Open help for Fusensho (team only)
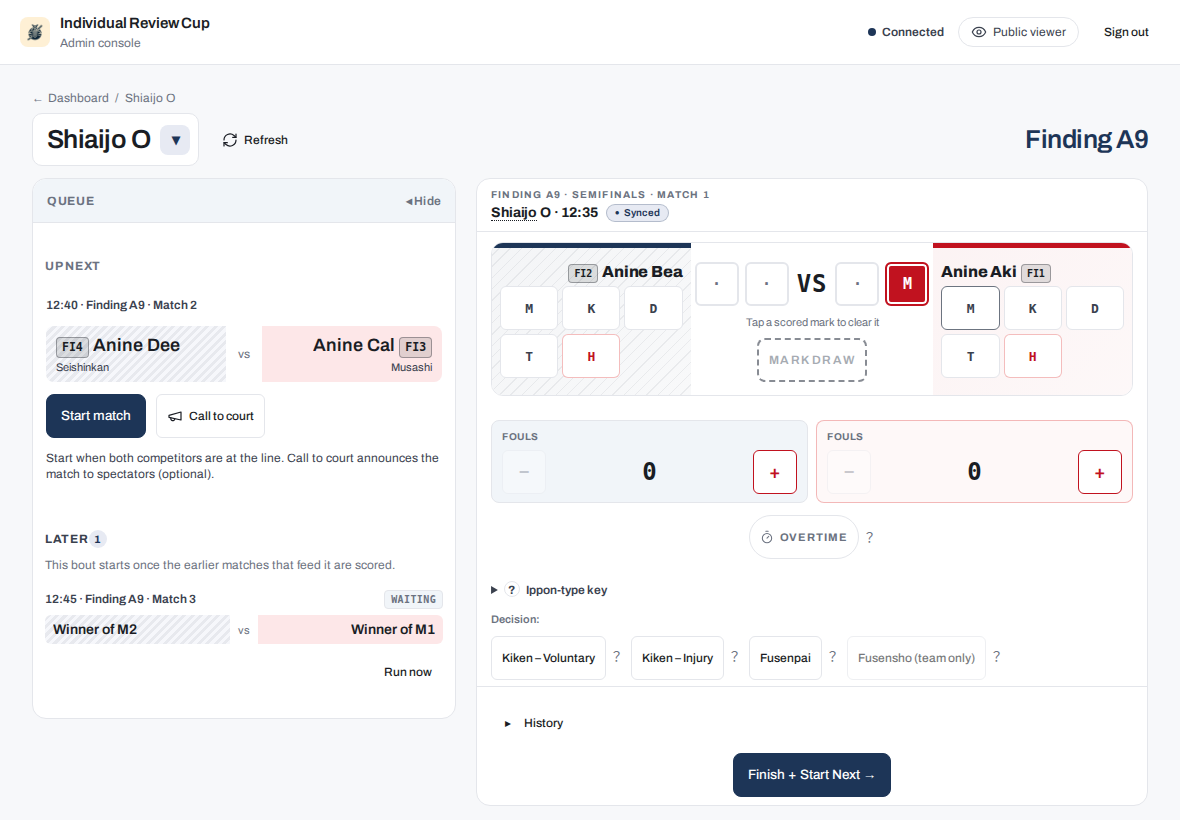The width and height of the screenshot is (1180, 820). point(996,657)
